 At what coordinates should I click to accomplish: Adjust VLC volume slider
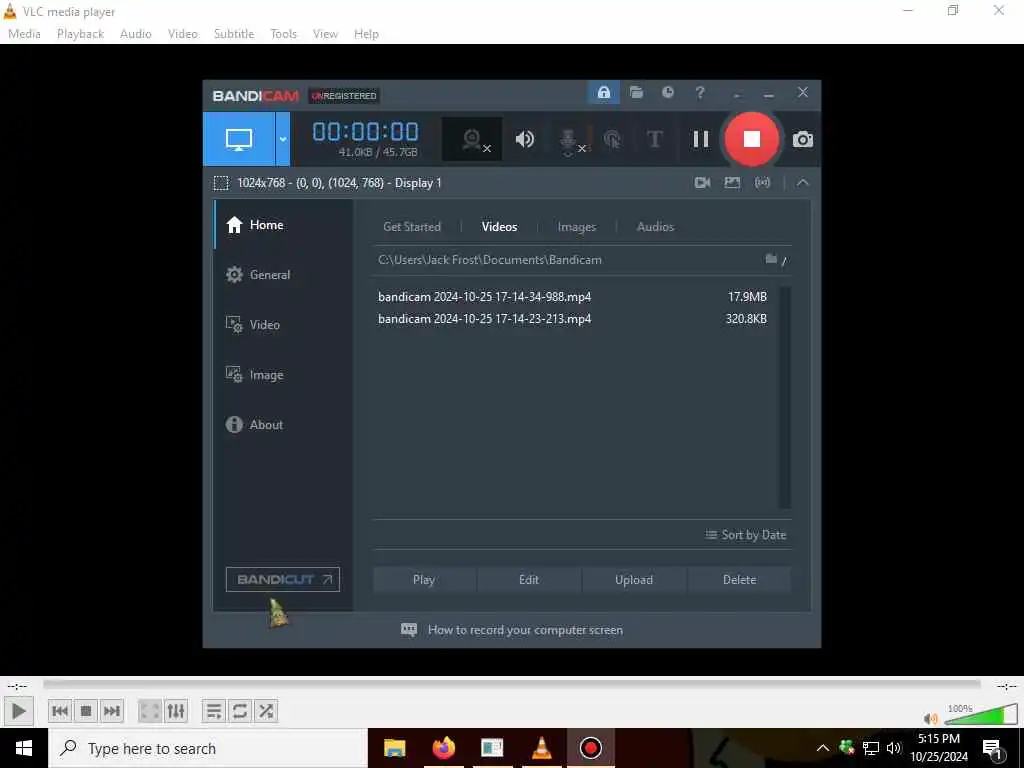[x=981, y=716]
